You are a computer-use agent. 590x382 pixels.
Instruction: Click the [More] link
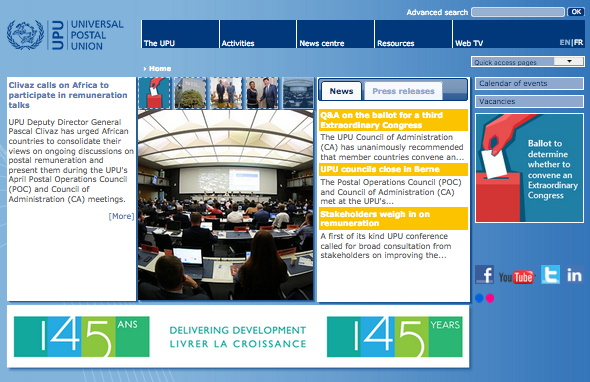(x=121, y=216)
